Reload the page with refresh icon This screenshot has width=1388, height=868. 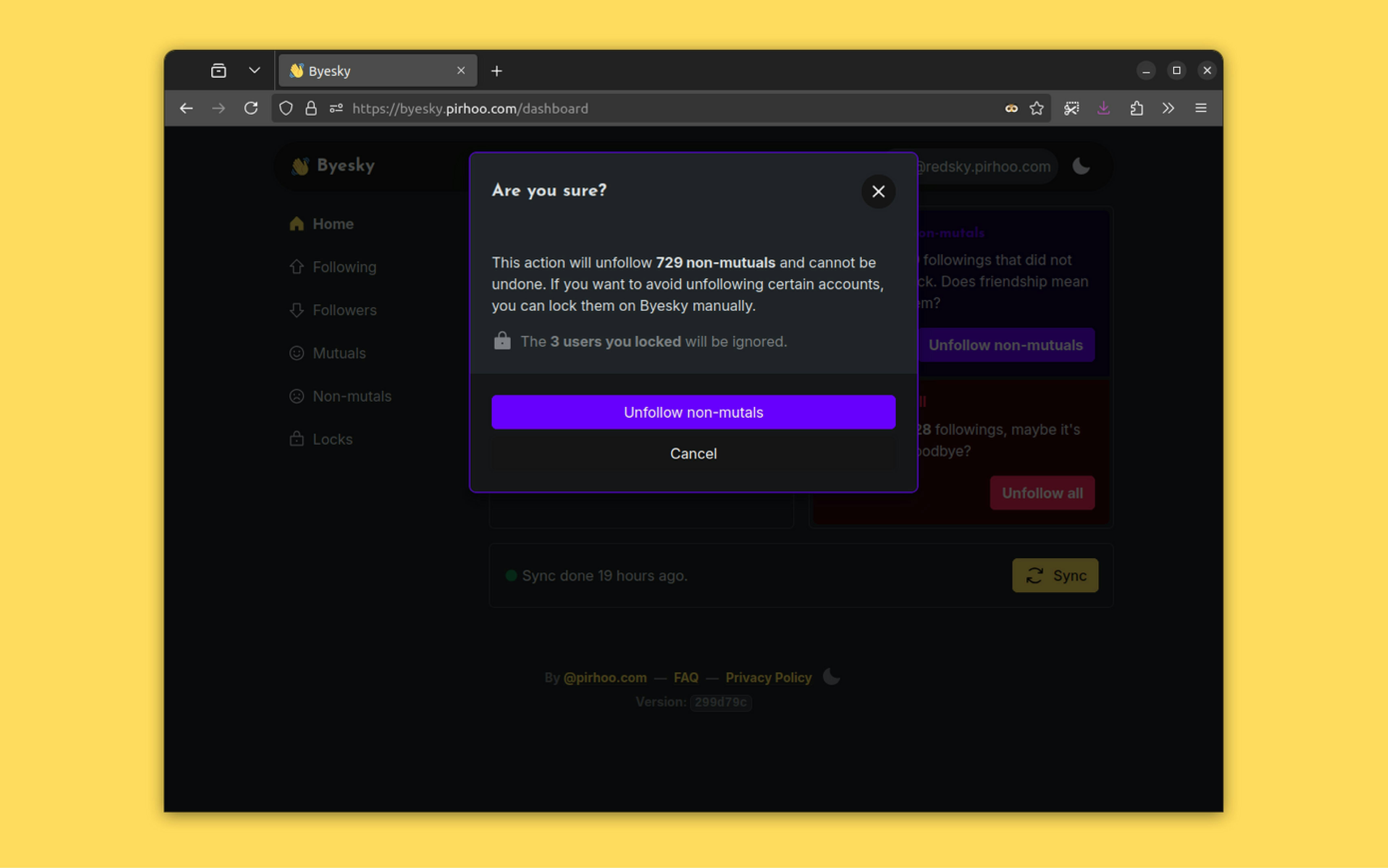click(251, 108)
